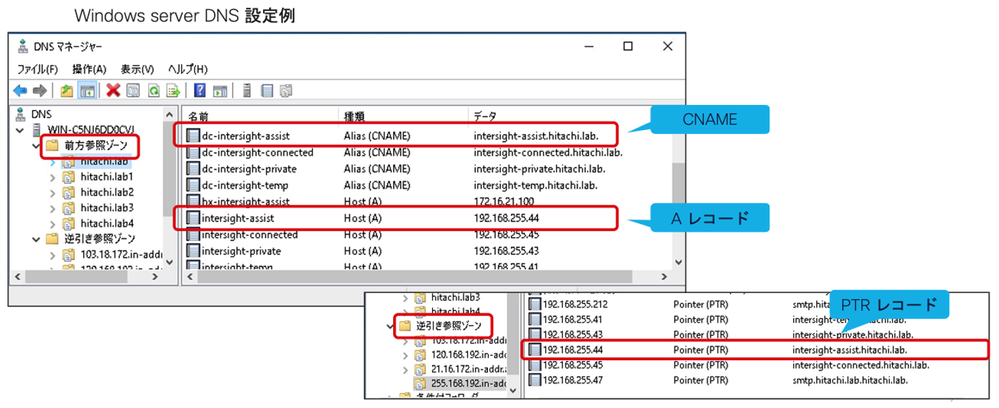999x408 pixels.
Task: Expand 21.16.172.in-addr zone in lower panel
Action: click(x=405, y=369)
